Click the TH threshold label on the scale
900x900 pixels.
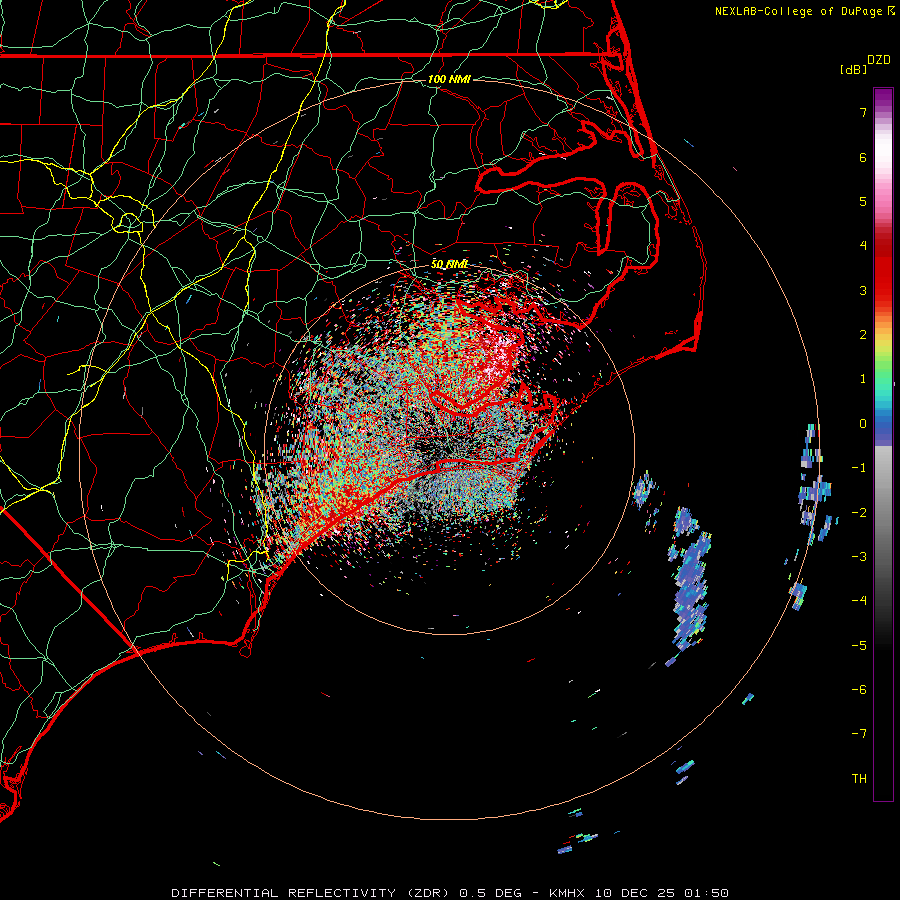[859, 779]
